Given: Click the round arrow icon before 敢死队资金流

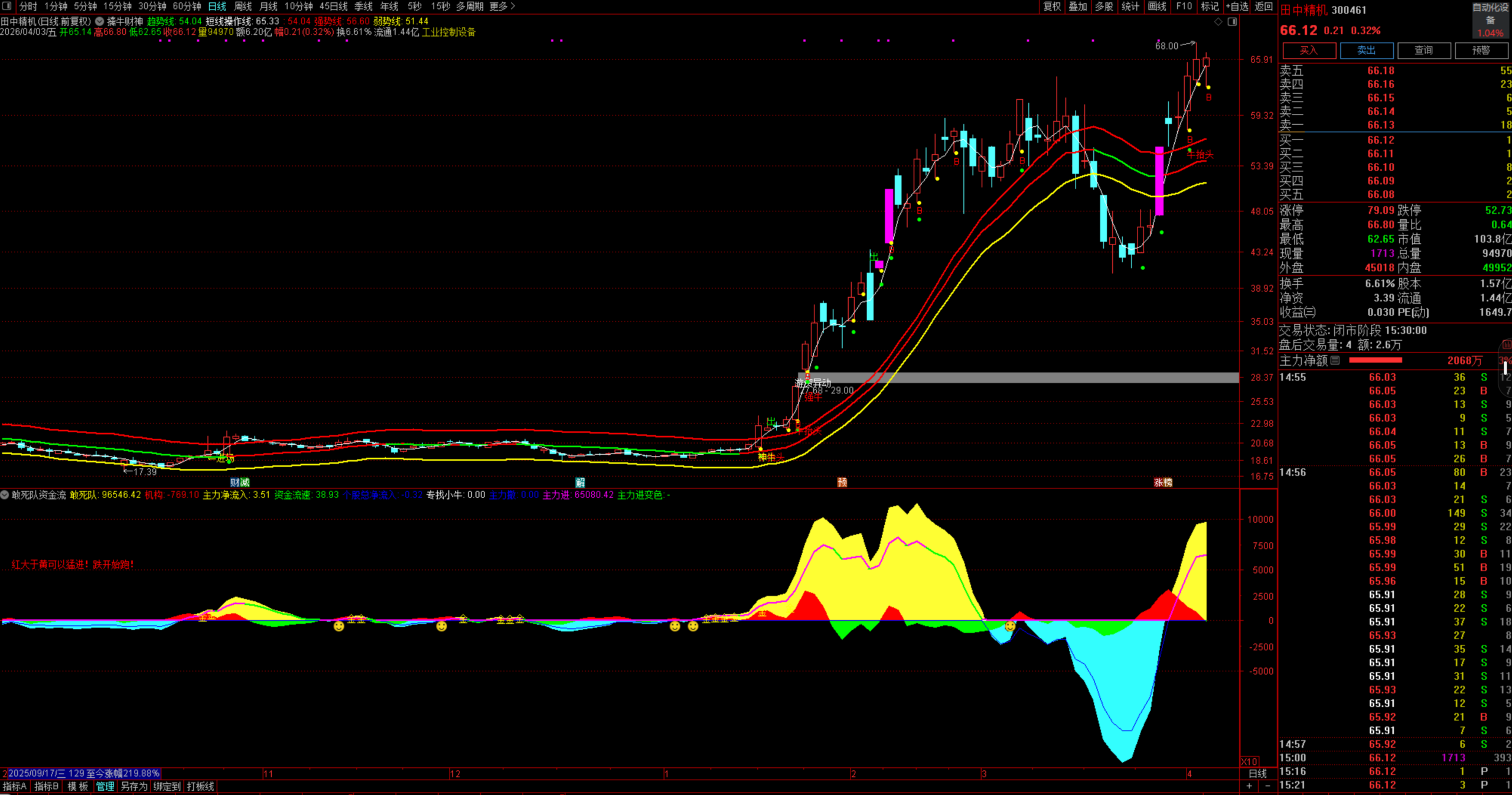Looking at the screenshot, I should click(x=5, y=495).
